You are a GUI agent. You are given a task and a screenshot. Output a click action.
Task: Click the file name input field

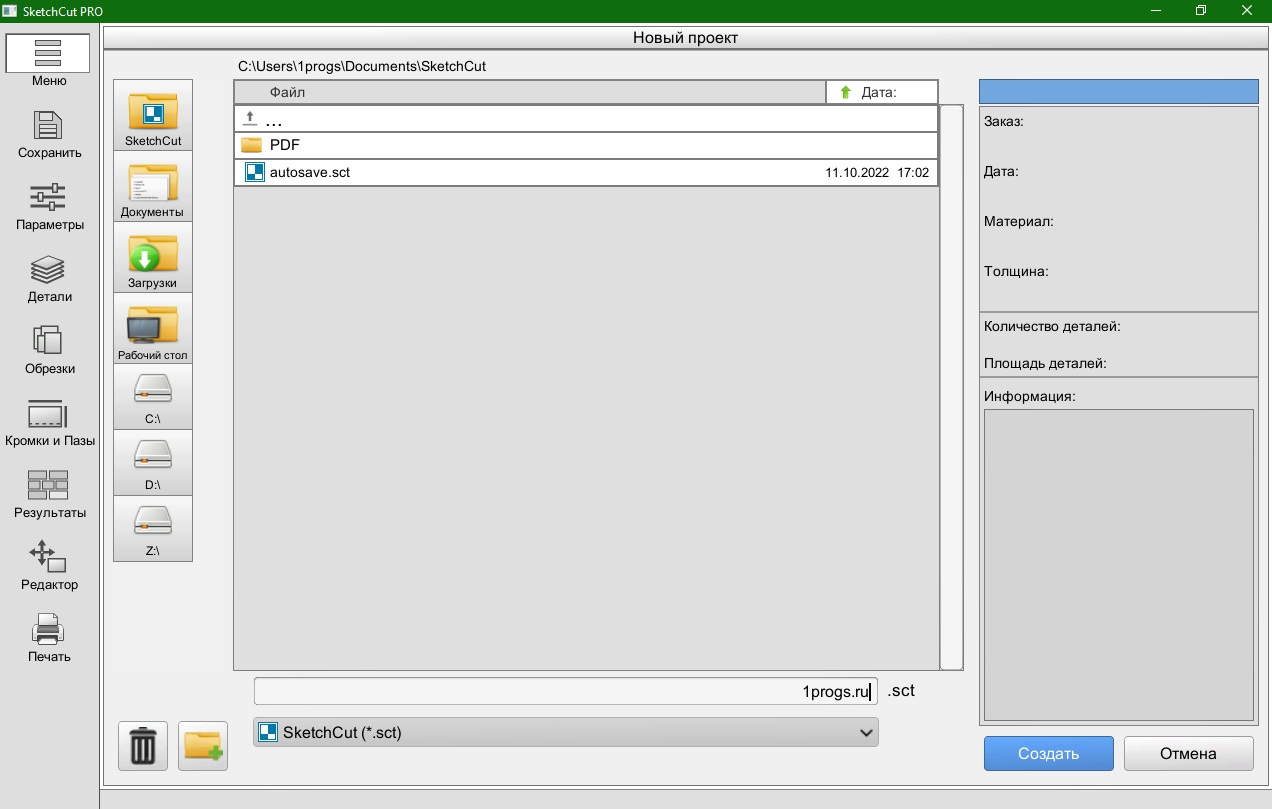click(566, 691)
